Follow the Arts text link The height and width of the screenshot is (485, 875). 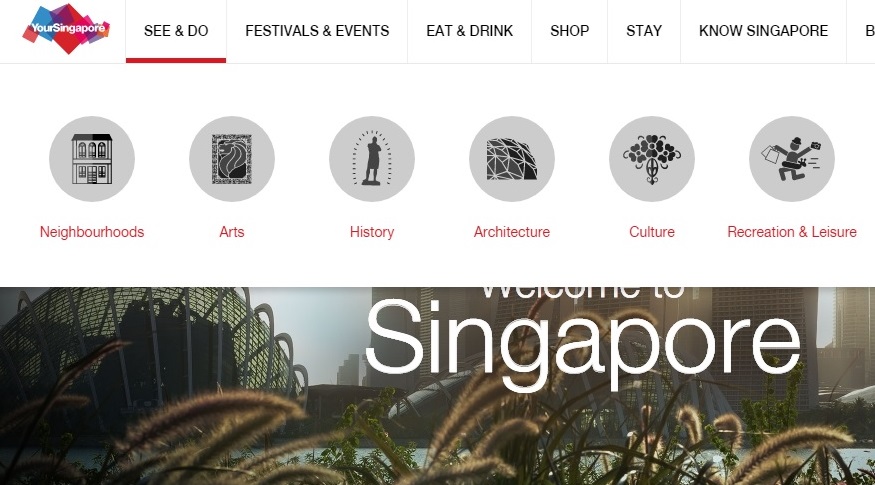(232, 232)
